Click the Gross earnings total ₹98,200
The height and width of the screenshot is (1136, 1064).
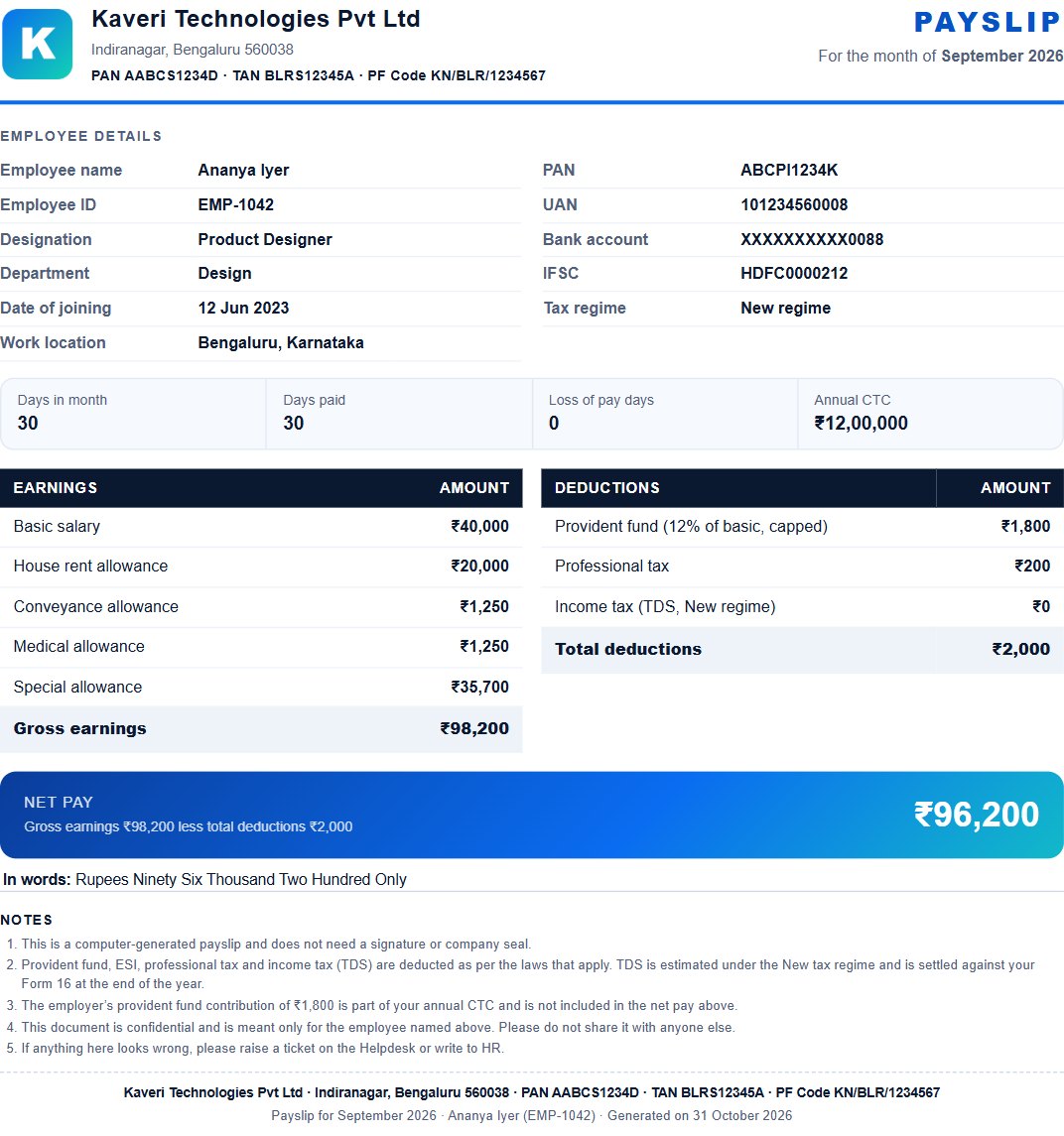(x=474, y=728)
